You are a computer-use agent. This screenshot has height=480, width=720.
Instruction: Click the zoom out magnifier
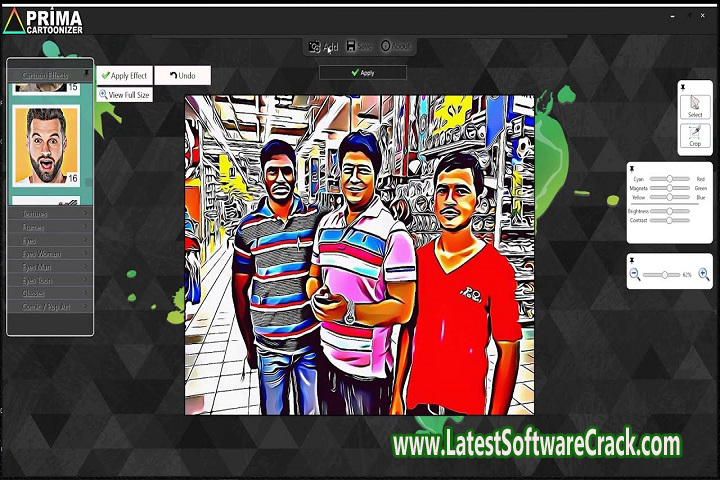(x=635, y=274)
